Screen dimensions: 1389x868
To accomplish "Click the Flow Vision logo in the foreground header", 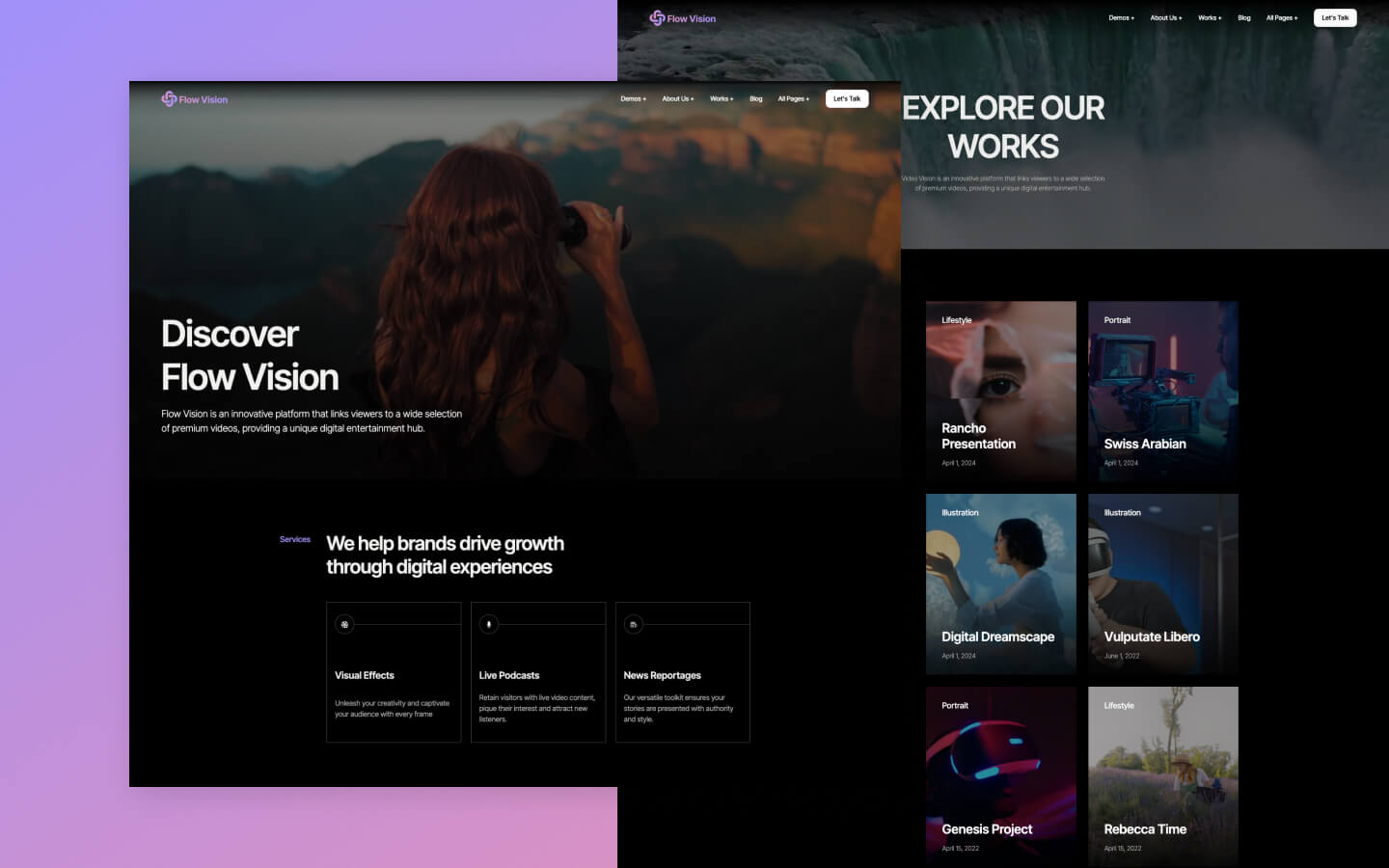I will 193,98.
